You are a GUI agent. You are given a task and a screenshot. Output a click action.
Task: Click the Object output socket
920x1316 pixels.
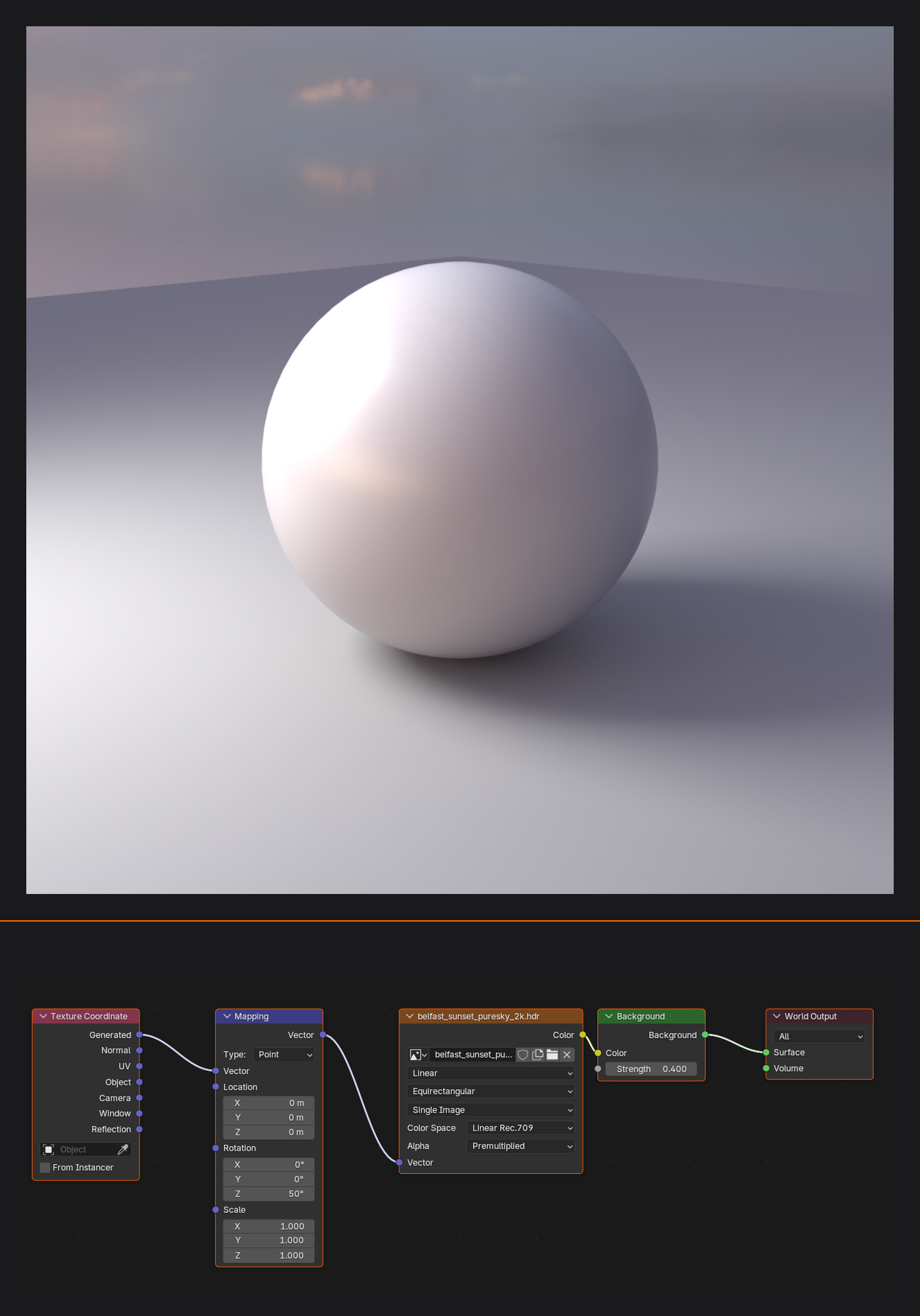tap(139, 1082)
